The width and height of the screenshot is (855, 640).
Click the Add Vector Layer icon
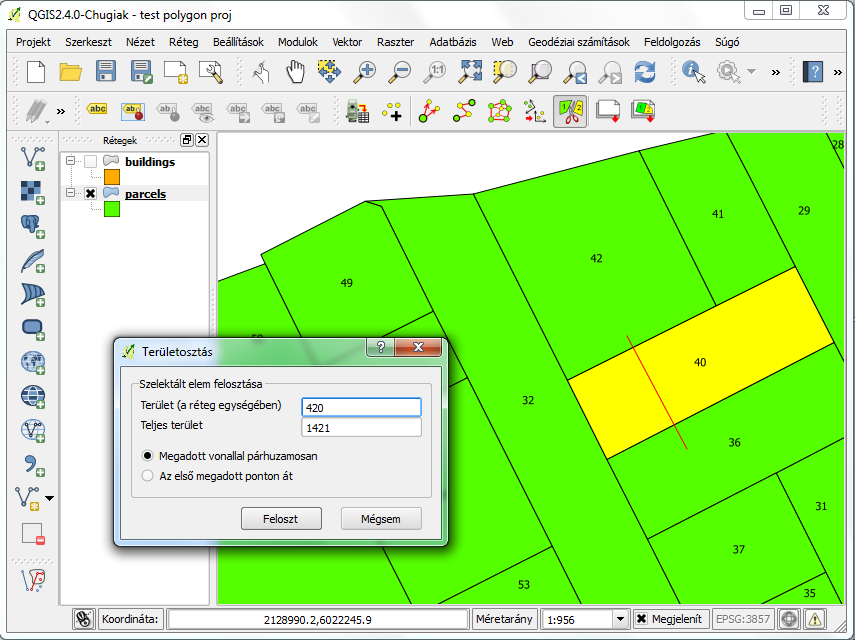coord(33,157)
